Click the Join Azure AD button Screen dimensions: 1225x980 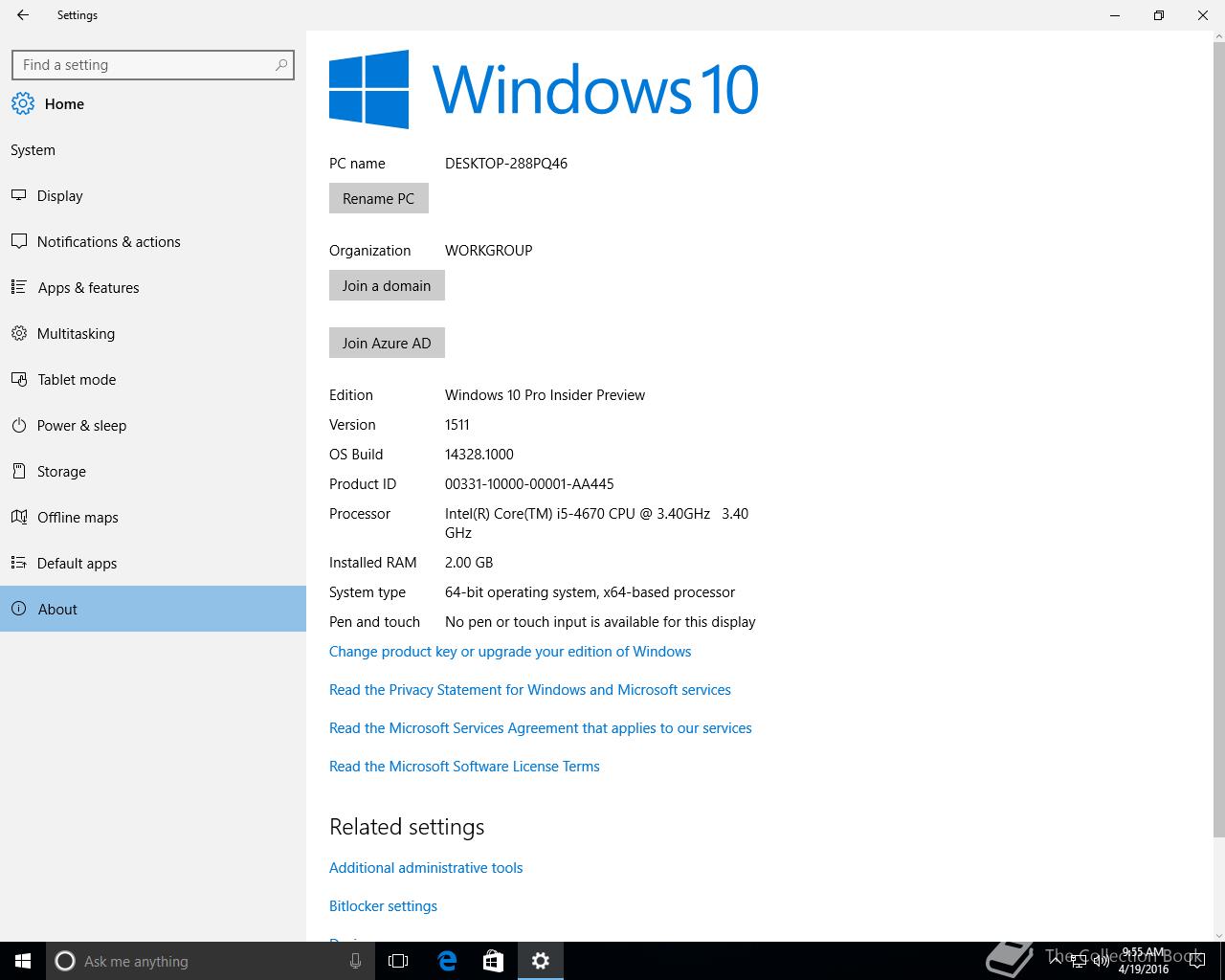pos(387,343)
